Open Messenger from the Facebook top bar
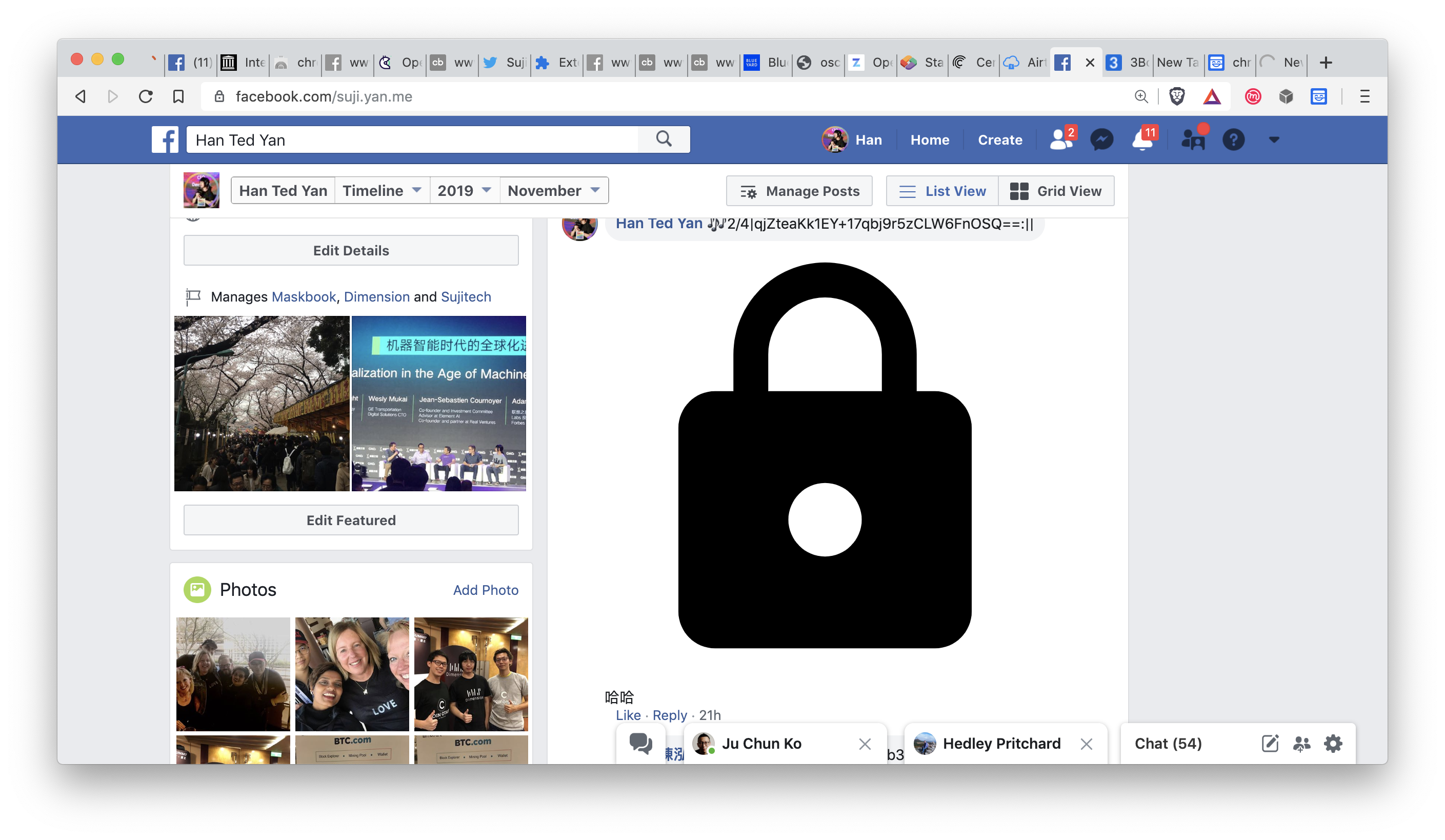This screenshot has width=1445, height=840. tap(1101, 140)
